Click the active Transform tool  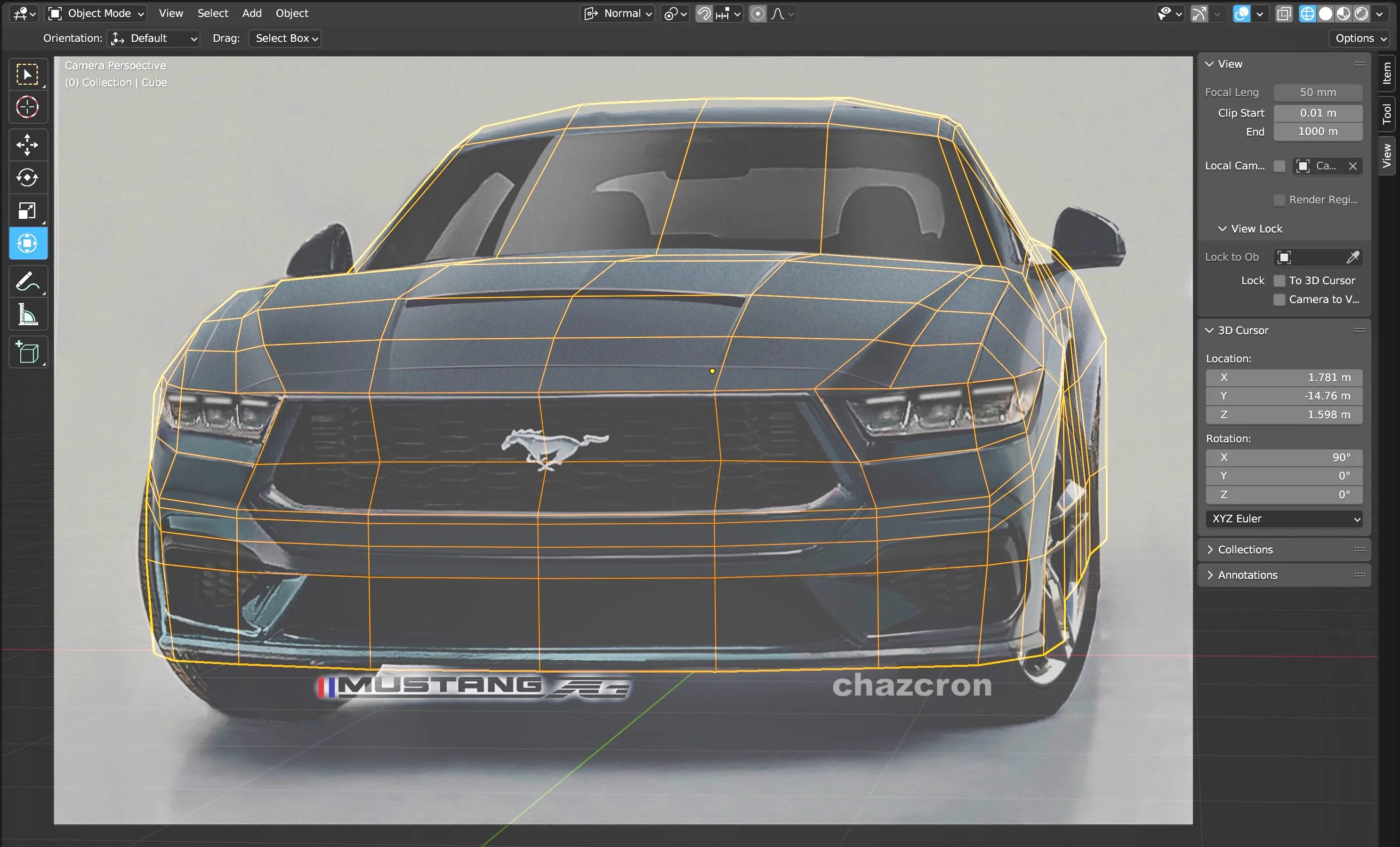tap(28, 244)
